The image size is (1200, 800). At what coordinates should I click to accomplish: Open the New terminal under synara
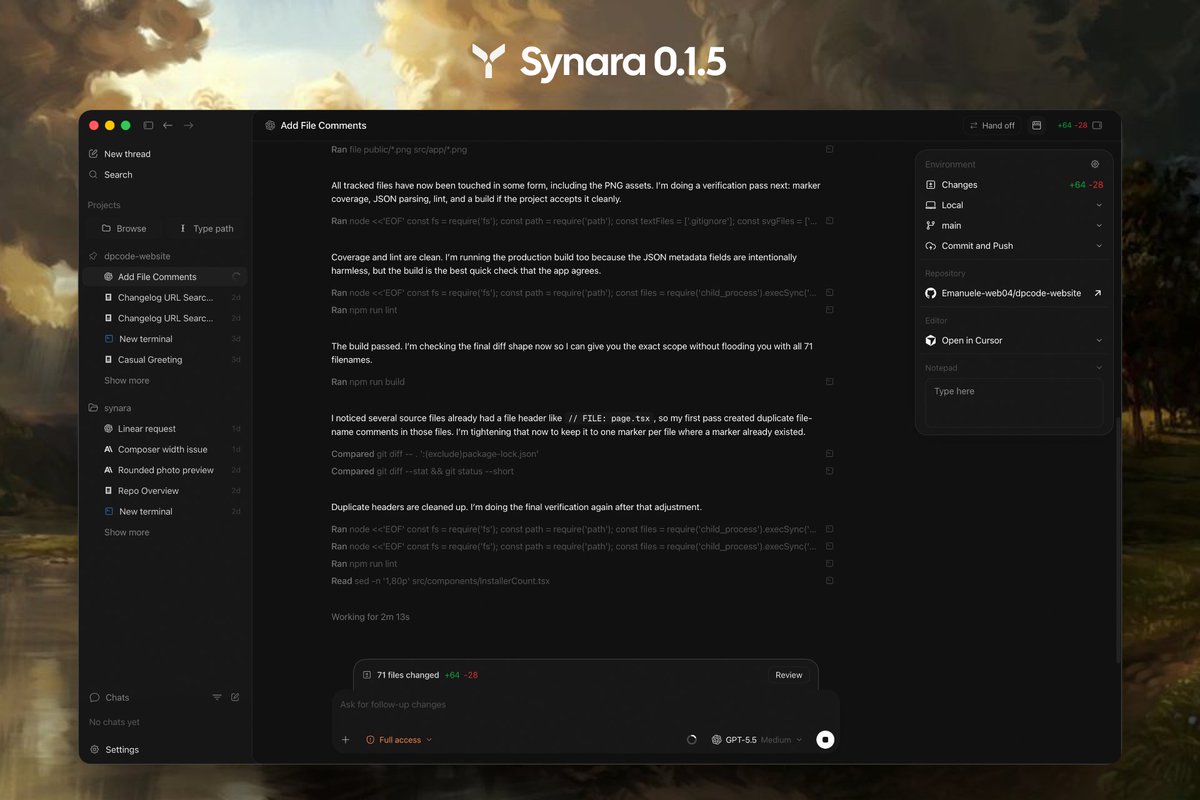point(165,512)
